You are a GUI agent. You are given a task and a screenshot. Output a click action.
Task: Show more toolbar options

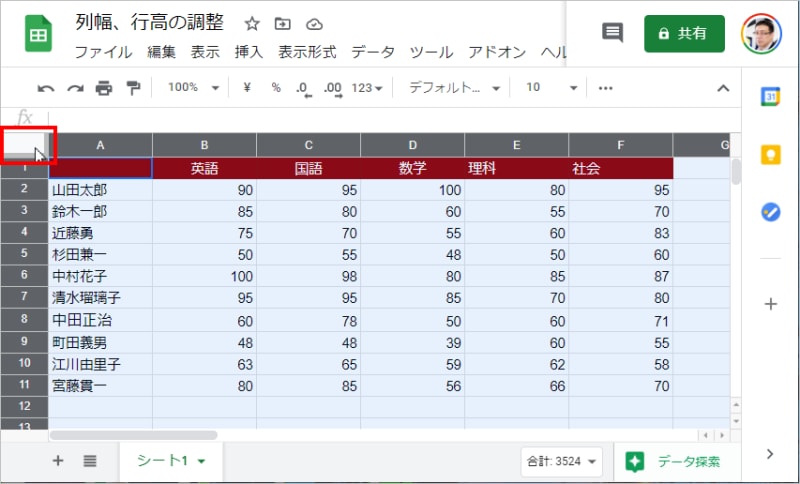(606, 88)
